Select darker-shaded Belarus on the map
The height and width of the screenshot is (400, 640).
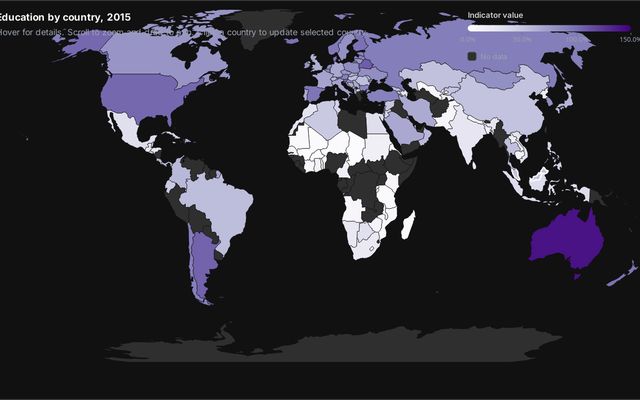367,64
